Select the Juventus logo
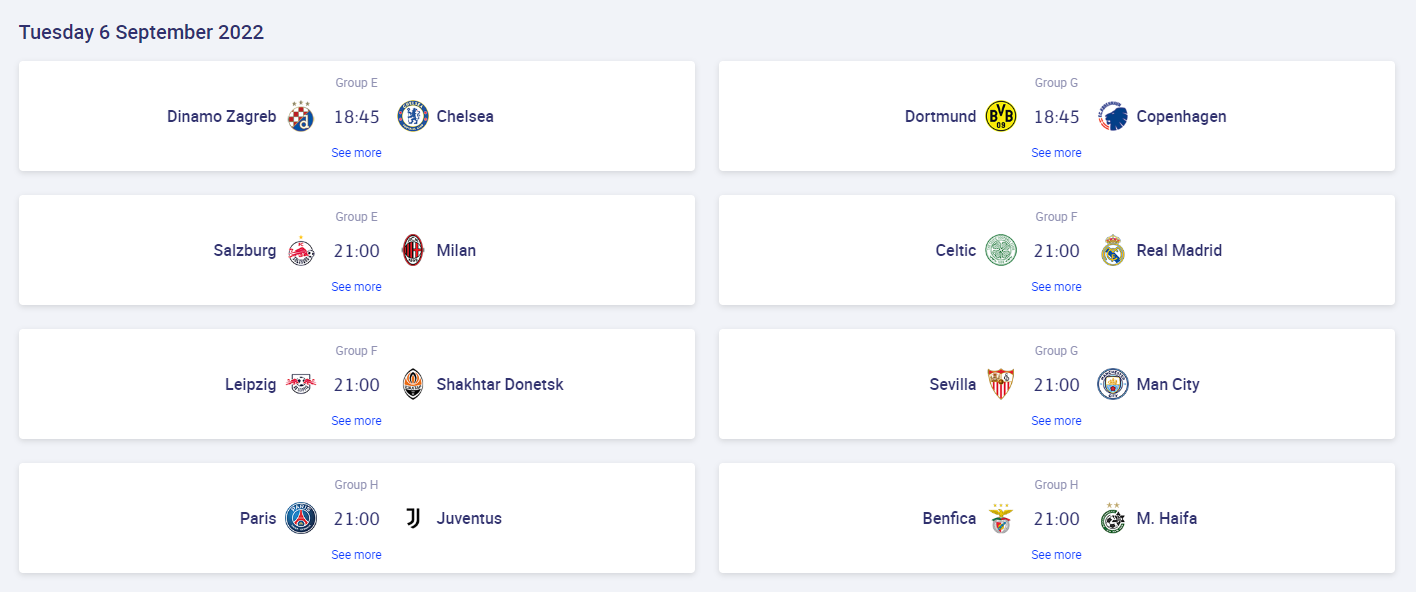This screenshot has height=592, width=1416. click(413, 518)
